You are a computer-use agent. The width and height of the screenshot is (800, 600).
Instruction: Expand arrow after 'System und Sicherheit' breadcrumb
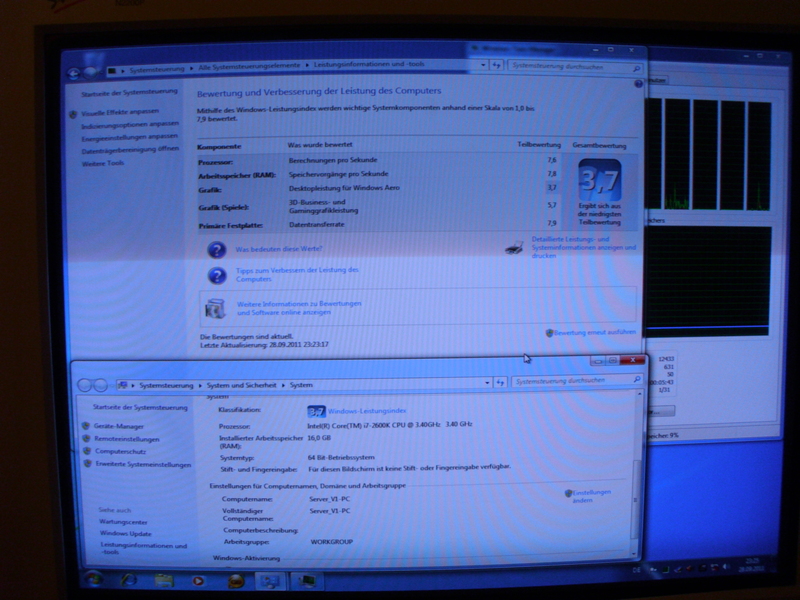[x=283, y=385]
